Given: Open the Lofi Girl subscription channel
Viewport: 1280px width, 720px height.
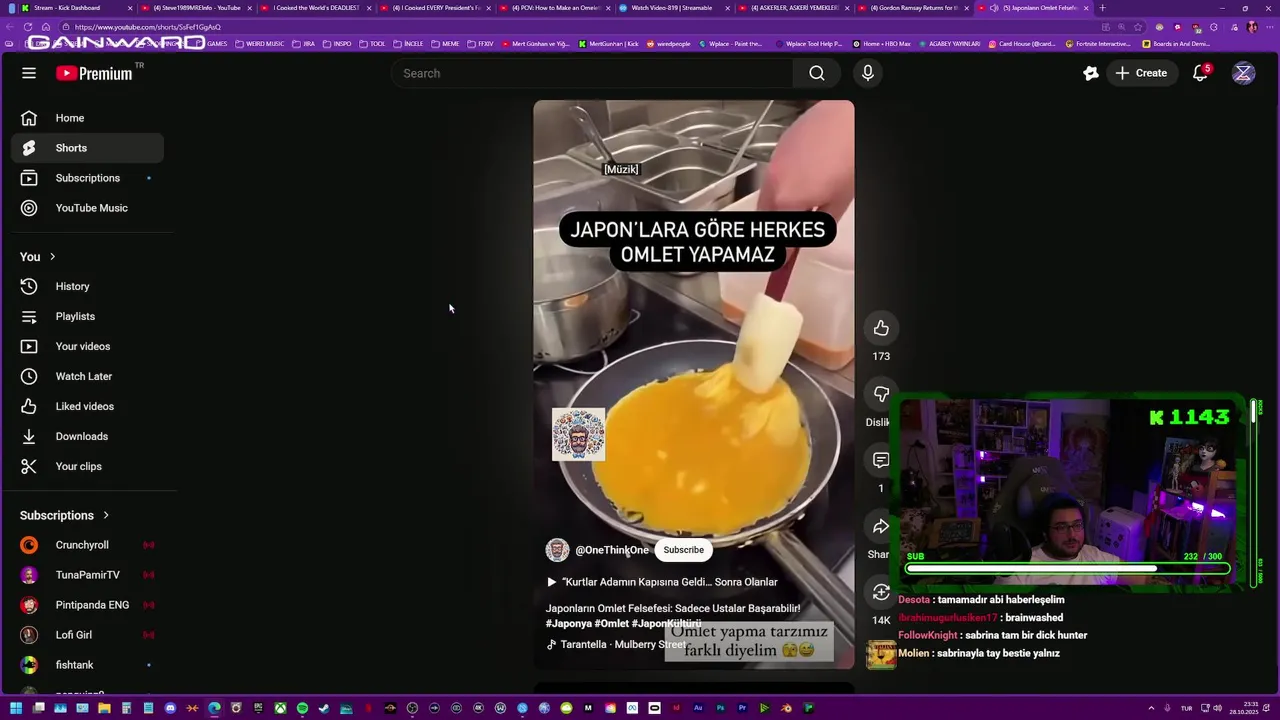Looking at the screenshot, I should click(88, 635).
